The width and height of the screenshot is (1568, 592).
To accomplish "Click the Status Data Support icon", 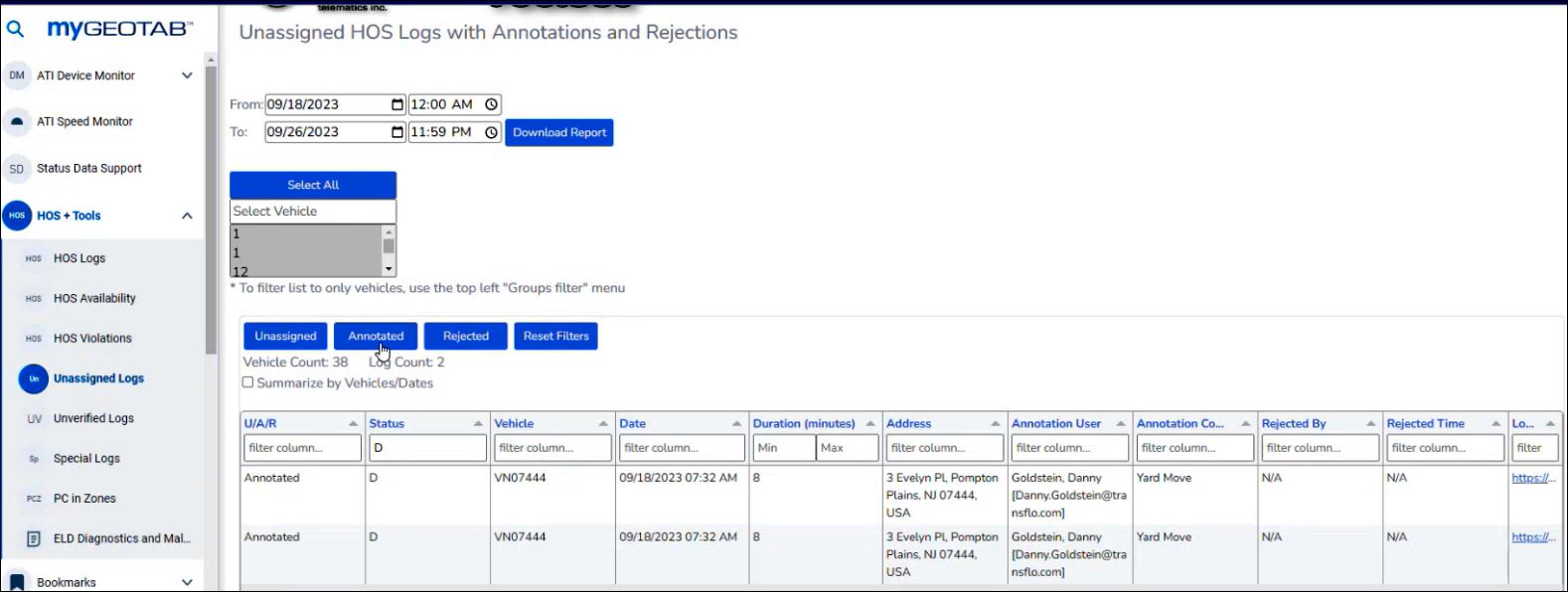I will tap(17, 169).
